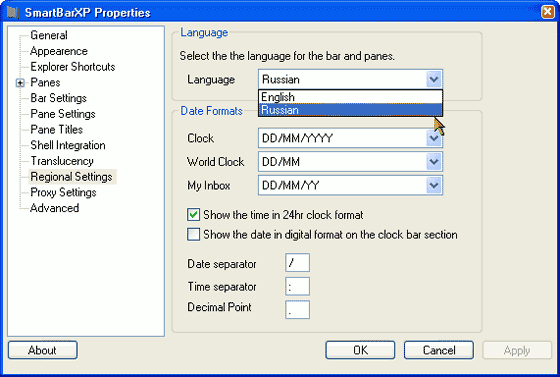Screen dimensions: 560x377
Task: Click the Date separator field
Action: coord(297,263)
